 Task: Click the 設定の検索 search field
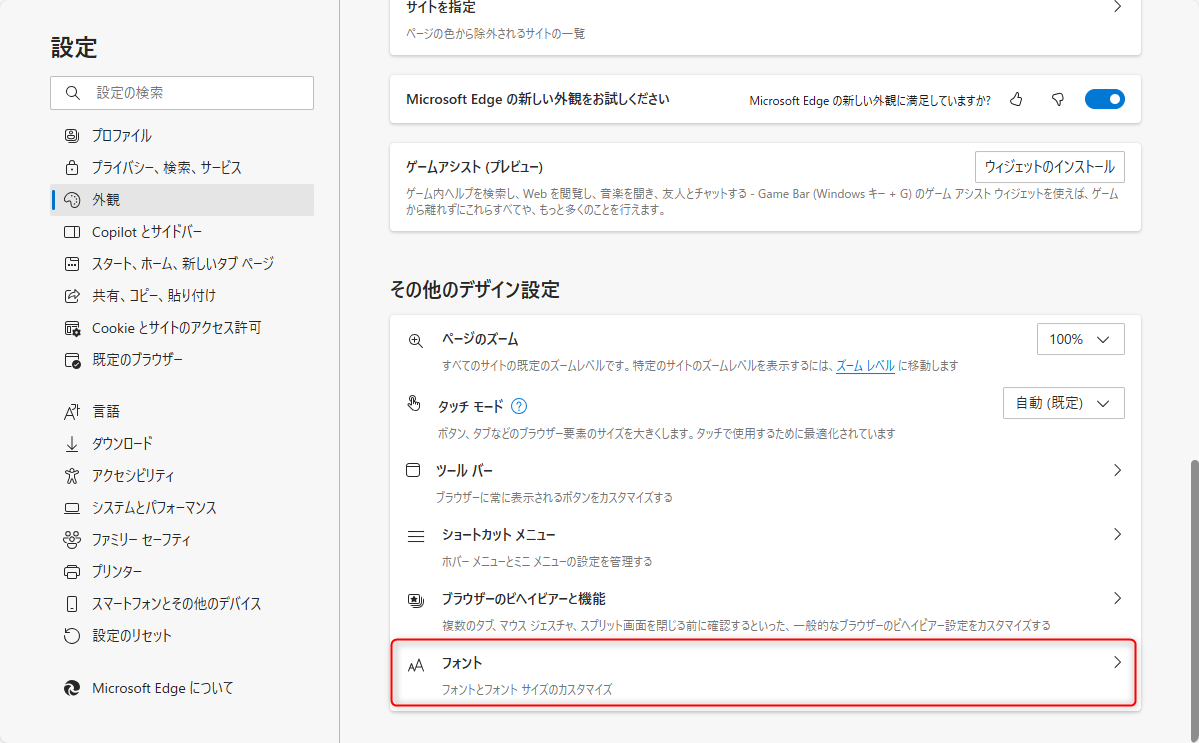click(x=182, y=92)
